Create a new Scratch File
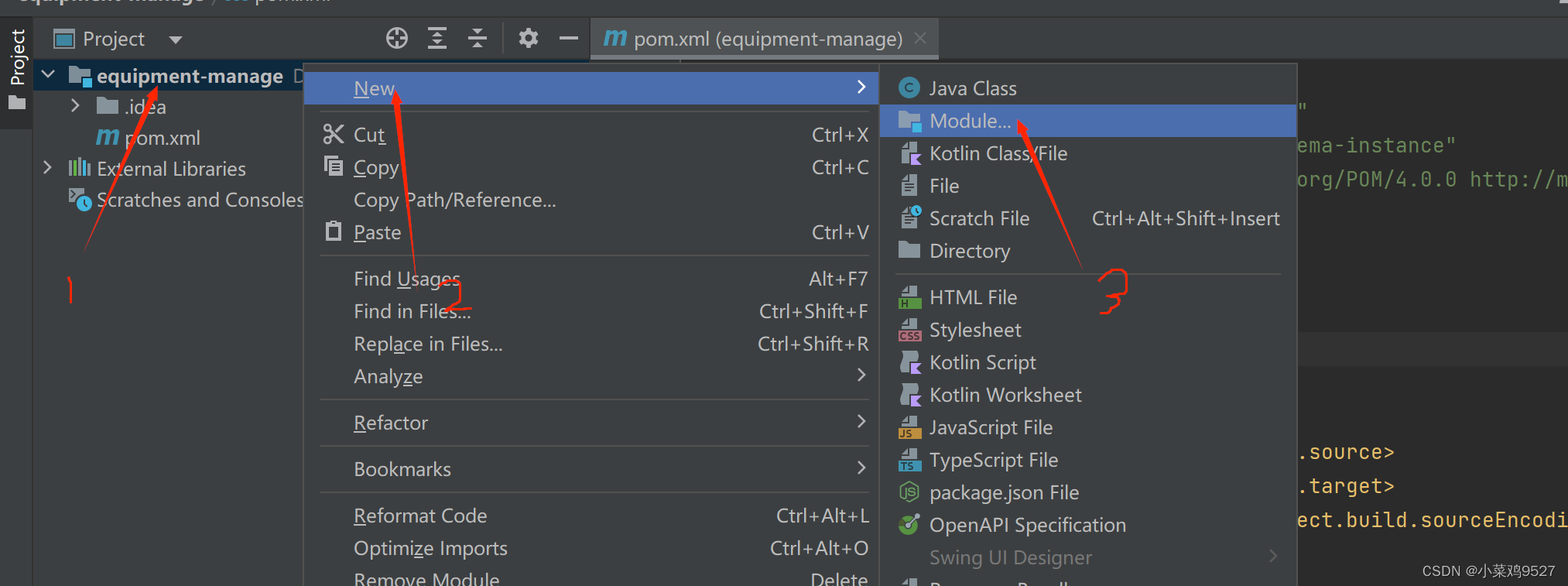Image resolution: width=1568 pixels, height=586 pixels. point(1088,218)
